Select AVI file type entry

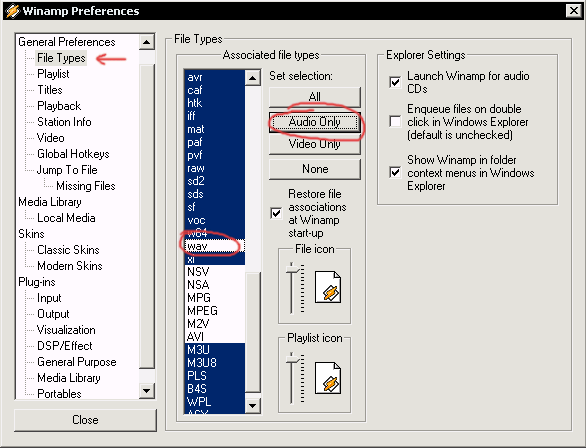pos(215,337)
